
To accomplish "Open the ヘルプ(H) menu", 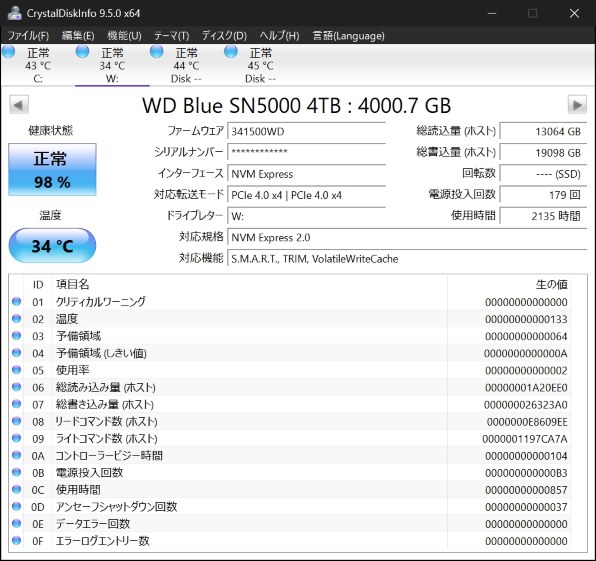I will [x=279, y=36].
